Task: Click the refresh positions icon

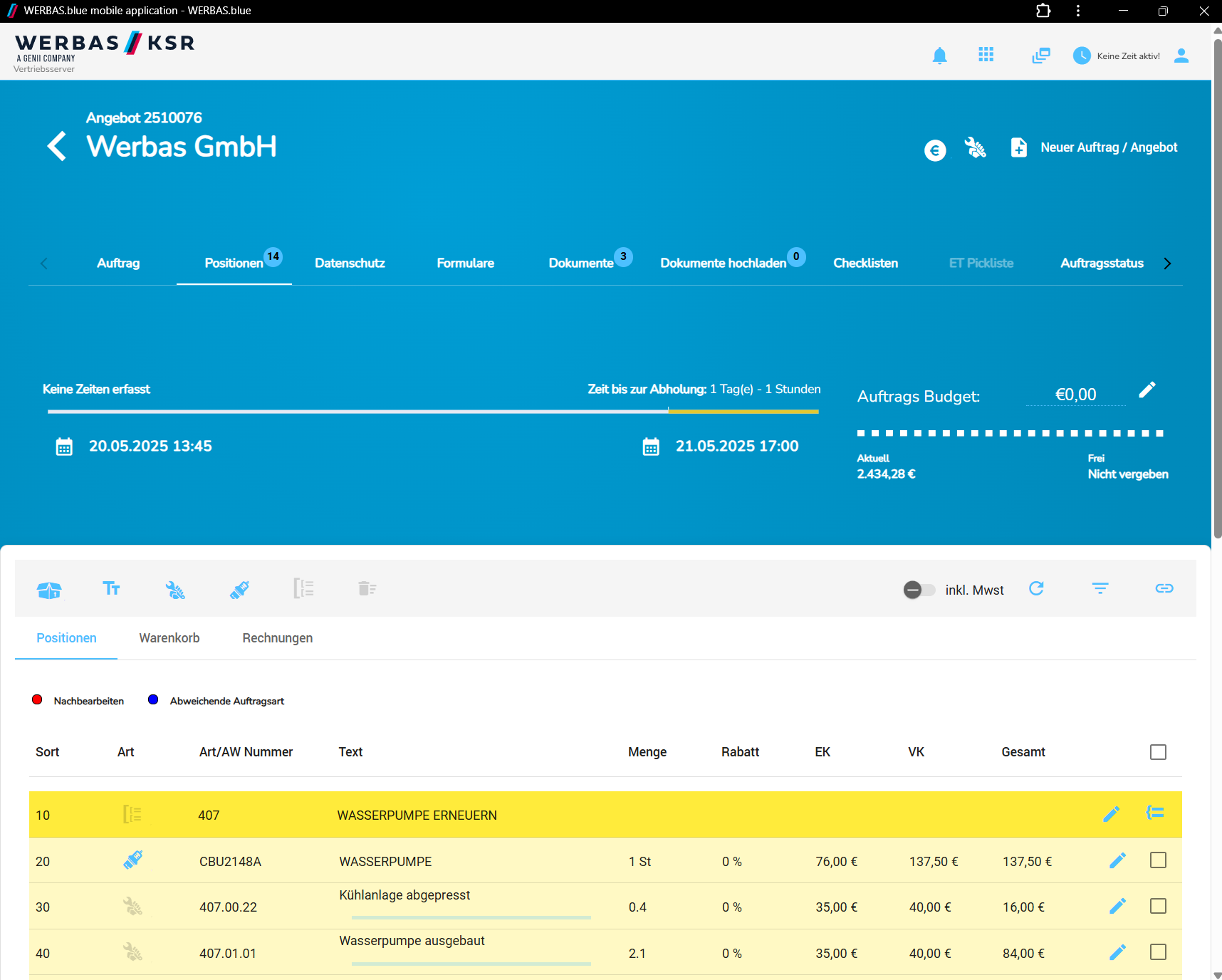Action: (1036, 588)
